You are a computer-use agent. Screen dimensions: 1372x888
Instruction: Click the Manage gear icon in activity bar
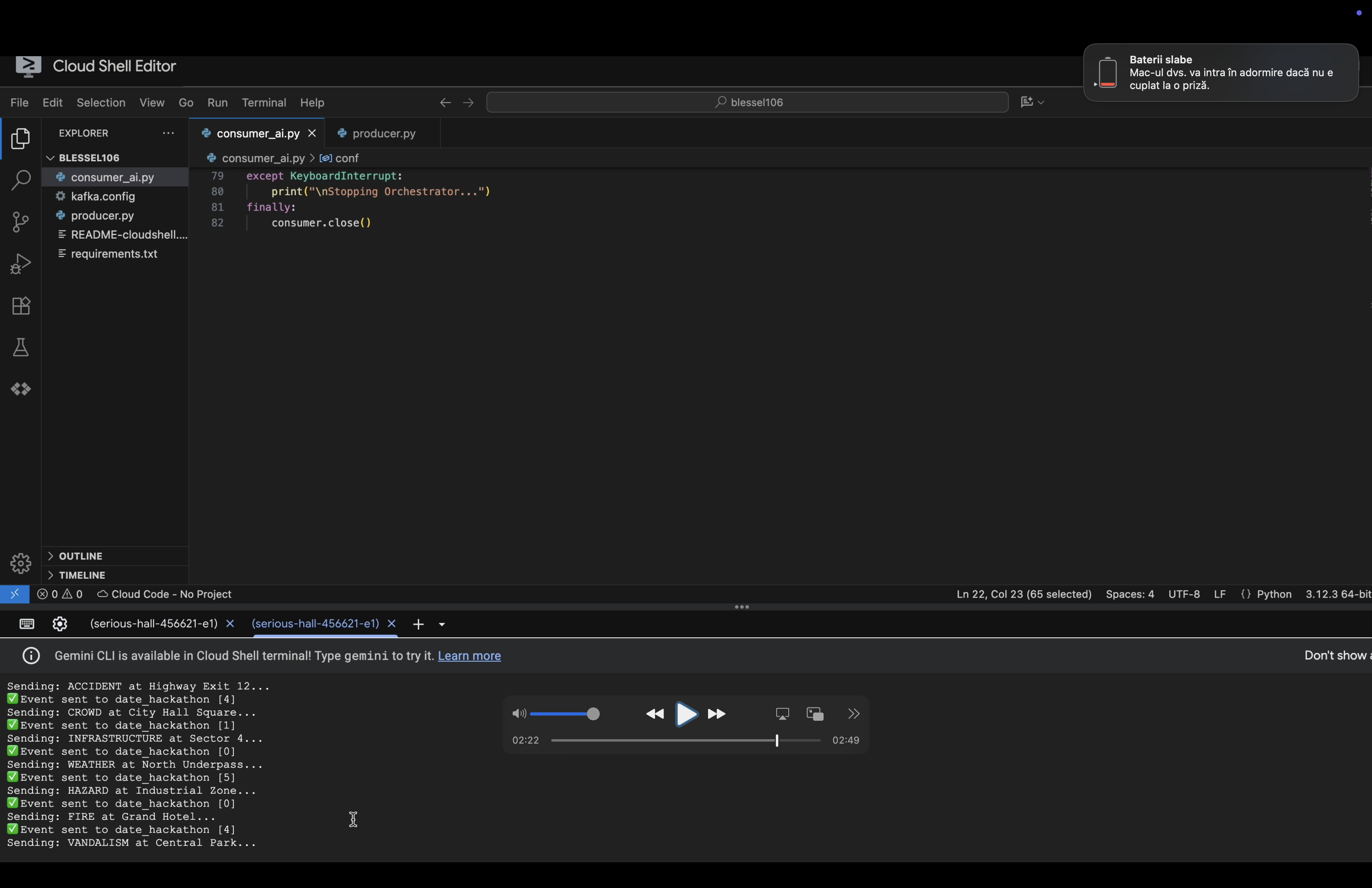21,563
